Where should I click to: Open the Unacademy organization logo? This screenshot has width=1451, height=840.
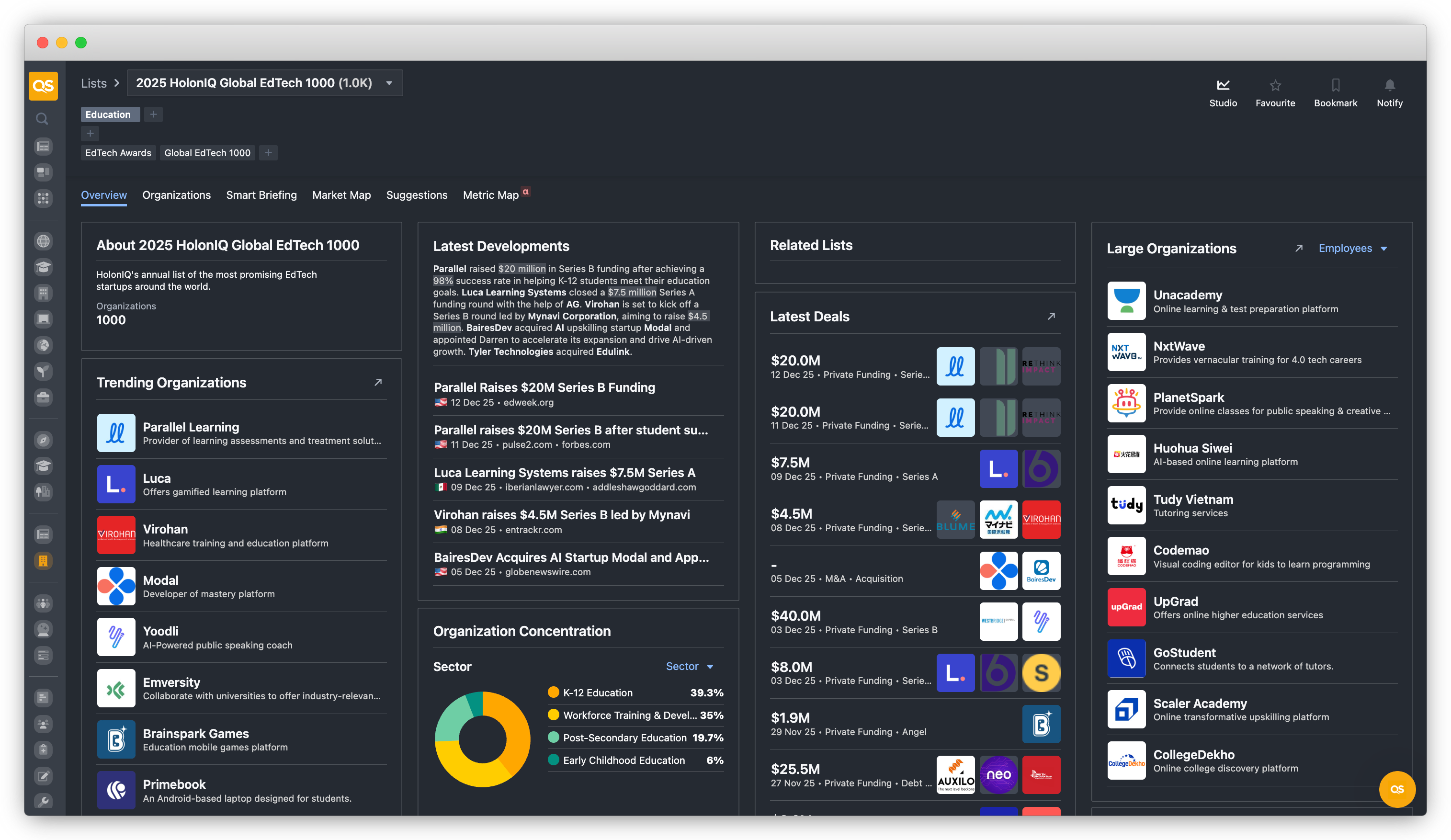1126,301
